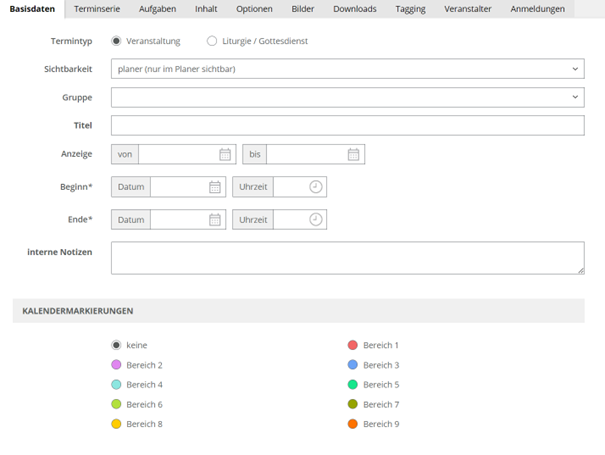The image size is (605, 455).
Task: Open the Anmeldungen tab
Action: tap(537, 9)
